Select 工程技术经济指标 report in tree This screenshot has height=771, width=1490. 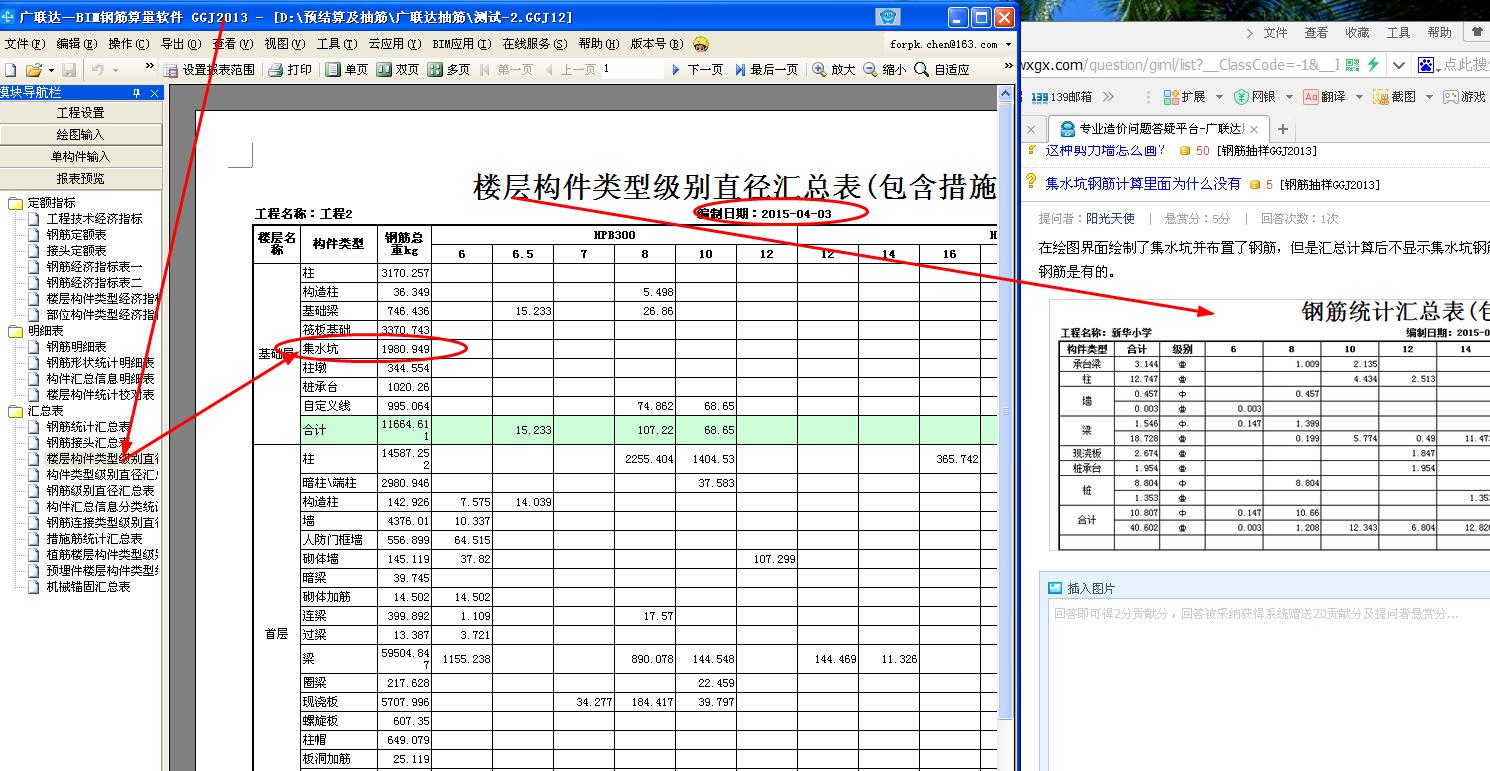94,219
